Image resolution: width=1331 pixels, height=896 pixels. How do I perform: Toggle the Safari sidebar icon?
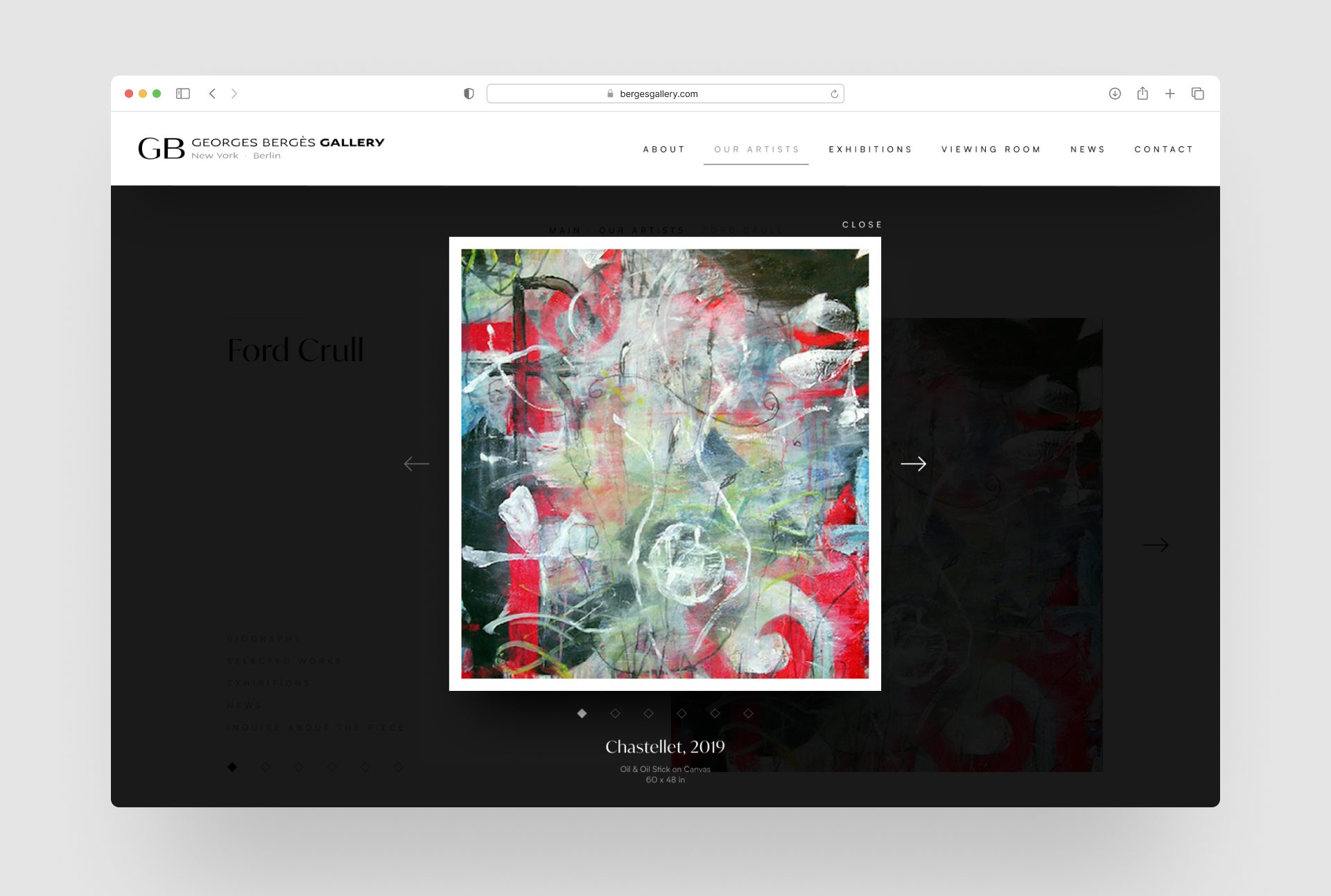[x=183, y=94]
